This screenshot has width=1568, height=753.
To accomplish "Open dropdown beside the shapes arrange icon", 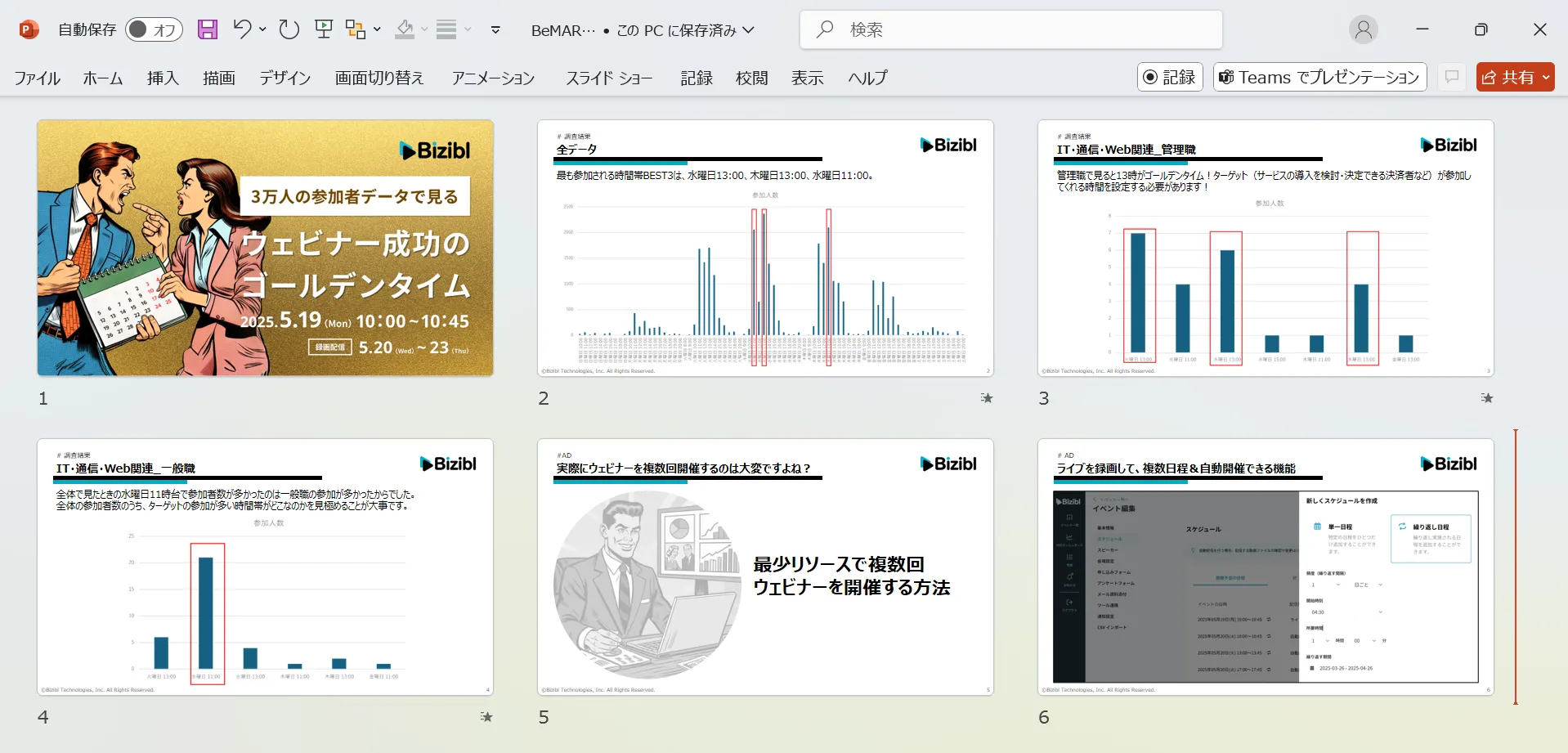I will pyautogui.click(x=377, y=29).
